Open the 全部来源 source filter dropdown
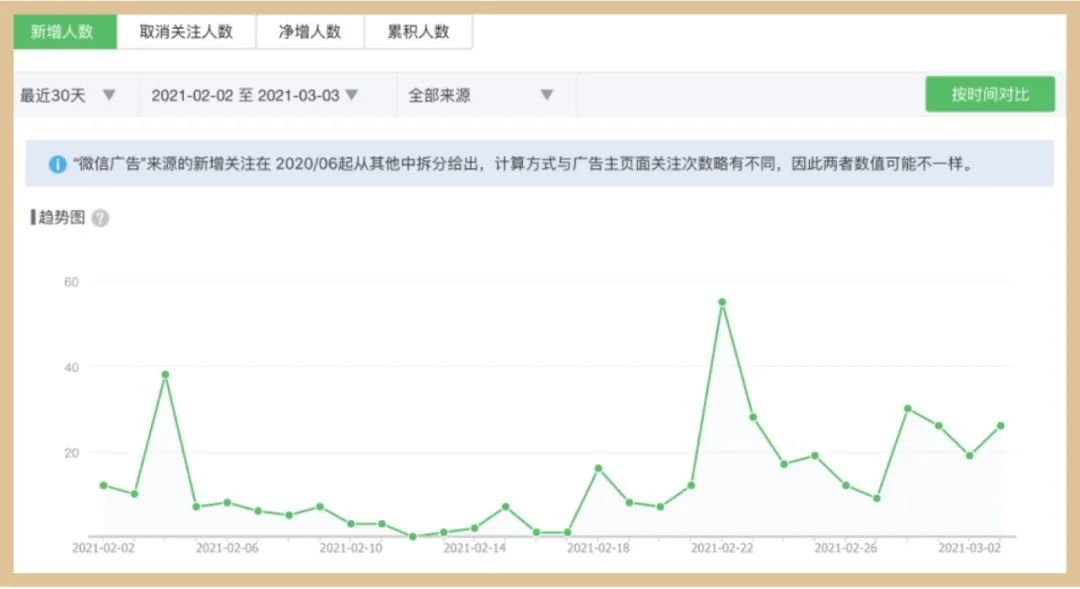This screenshot has width=1080, height=589. coord(475,94)
